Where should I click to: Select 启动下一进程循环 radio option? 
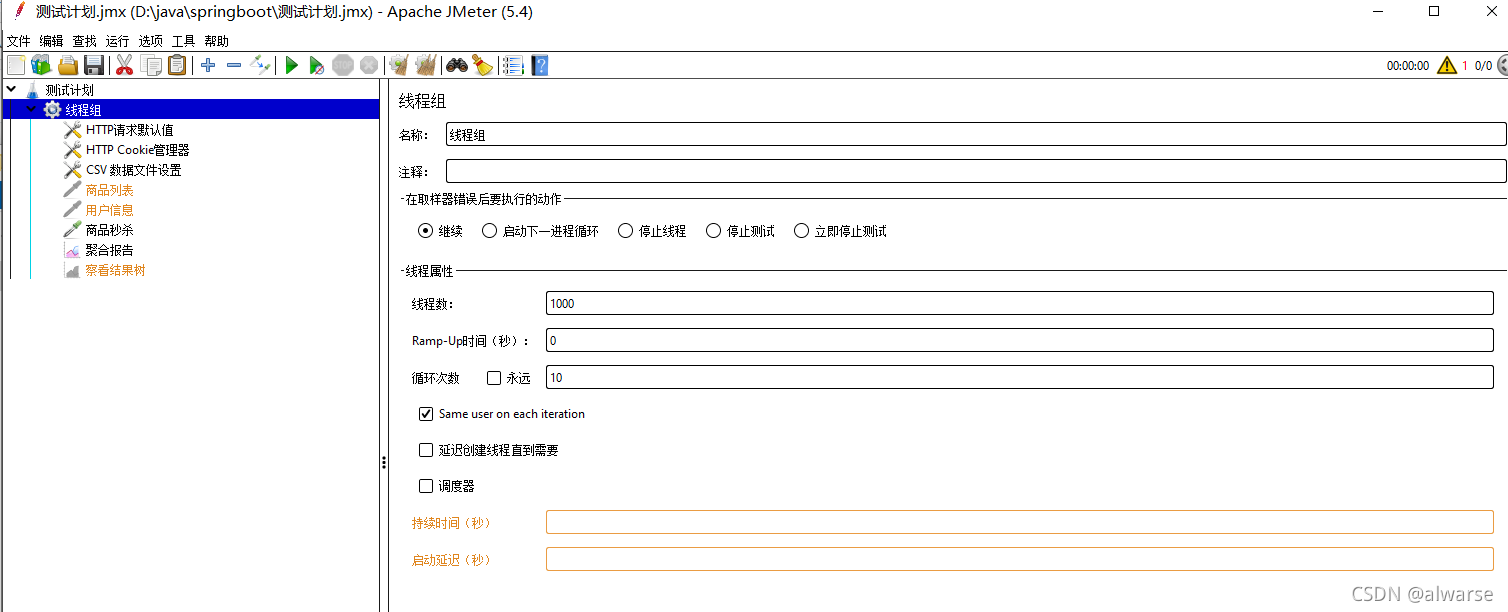[489, 231]
